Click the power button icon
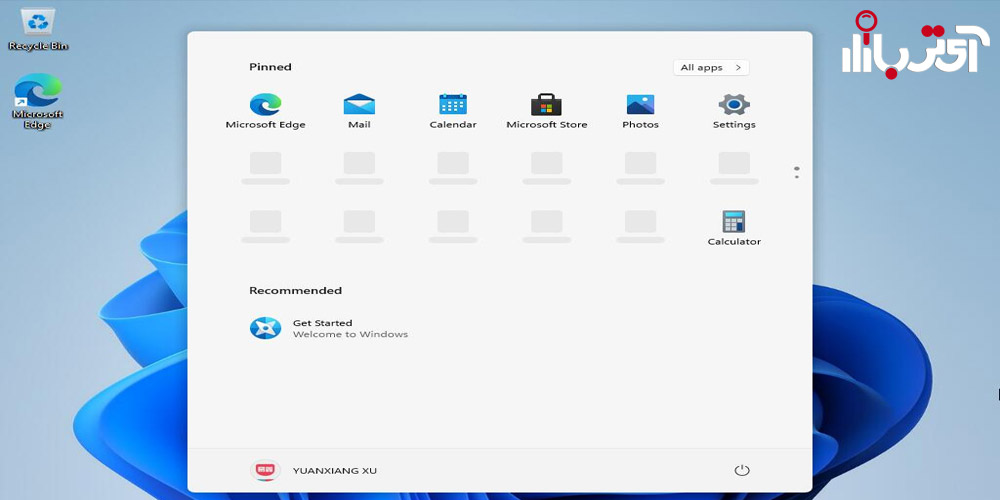This screenshot has width=1000, height=500. pyautogui.click(x=742, y=471)
